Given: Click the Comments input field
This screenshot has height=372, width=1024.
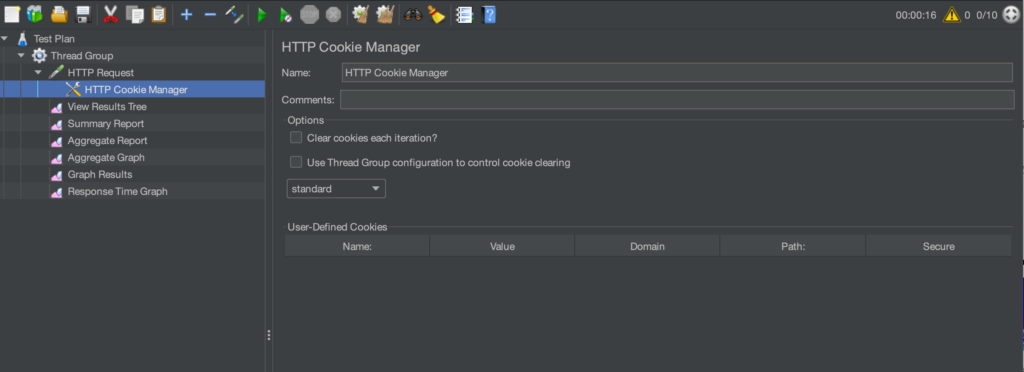Looking at the screenshot, I should pyautogui.click(x=677, y=100).
